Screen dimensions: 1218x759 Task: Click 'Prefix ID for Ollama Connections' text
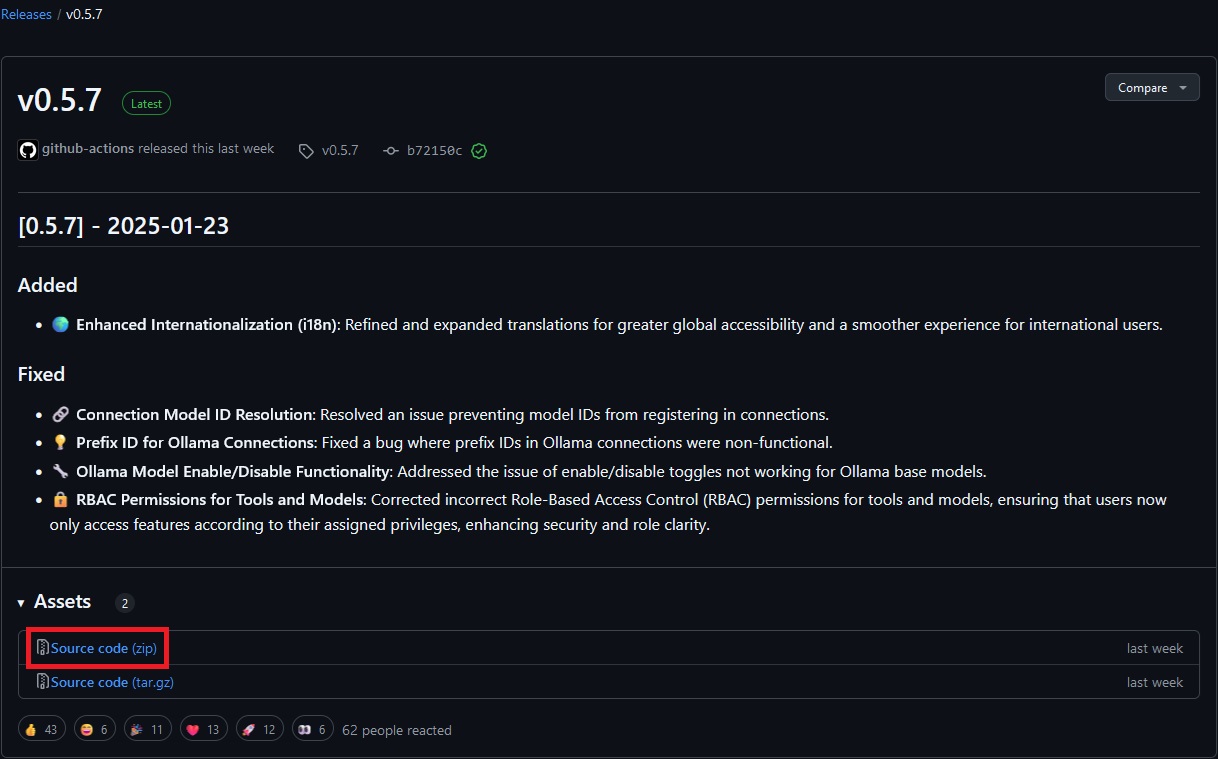coord(196,442)
